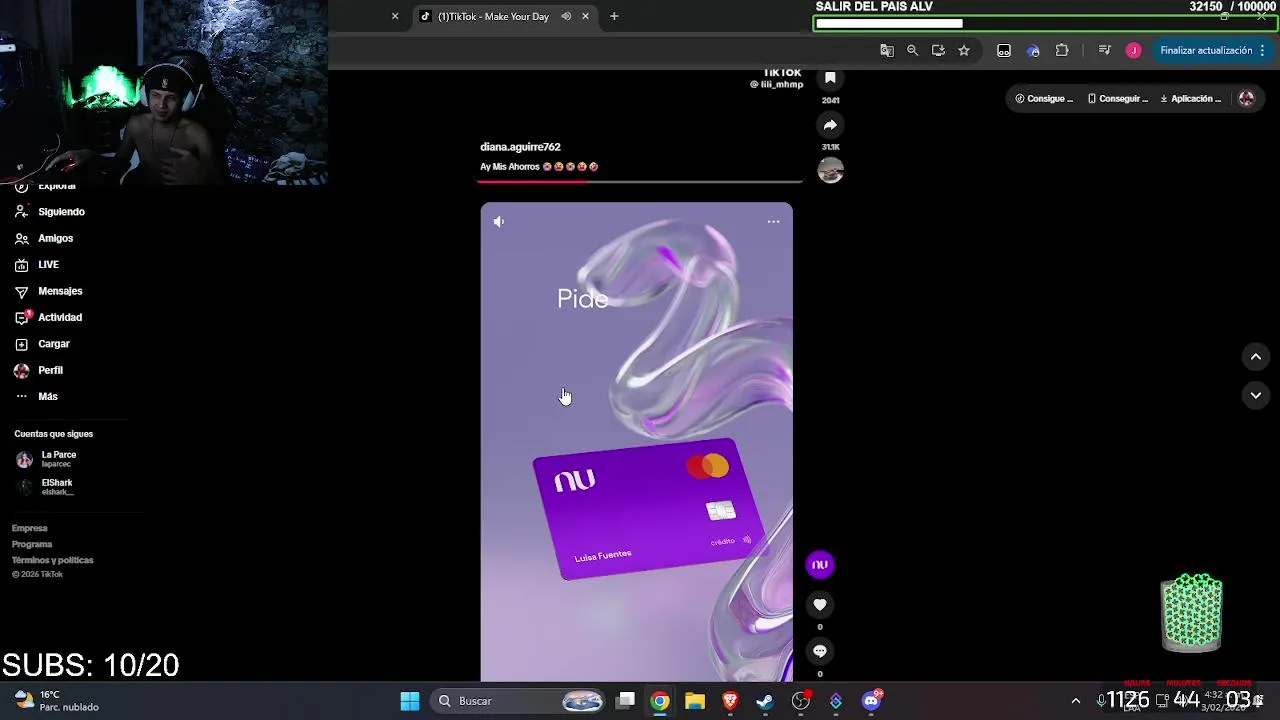Open File Explorer from taskbar
Screen dimensions: 1280x720
pos(695,701)
